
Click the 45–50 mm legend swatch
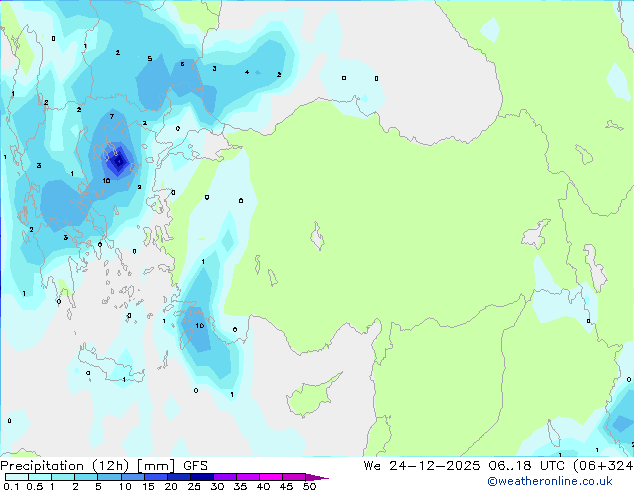[294, 477]
